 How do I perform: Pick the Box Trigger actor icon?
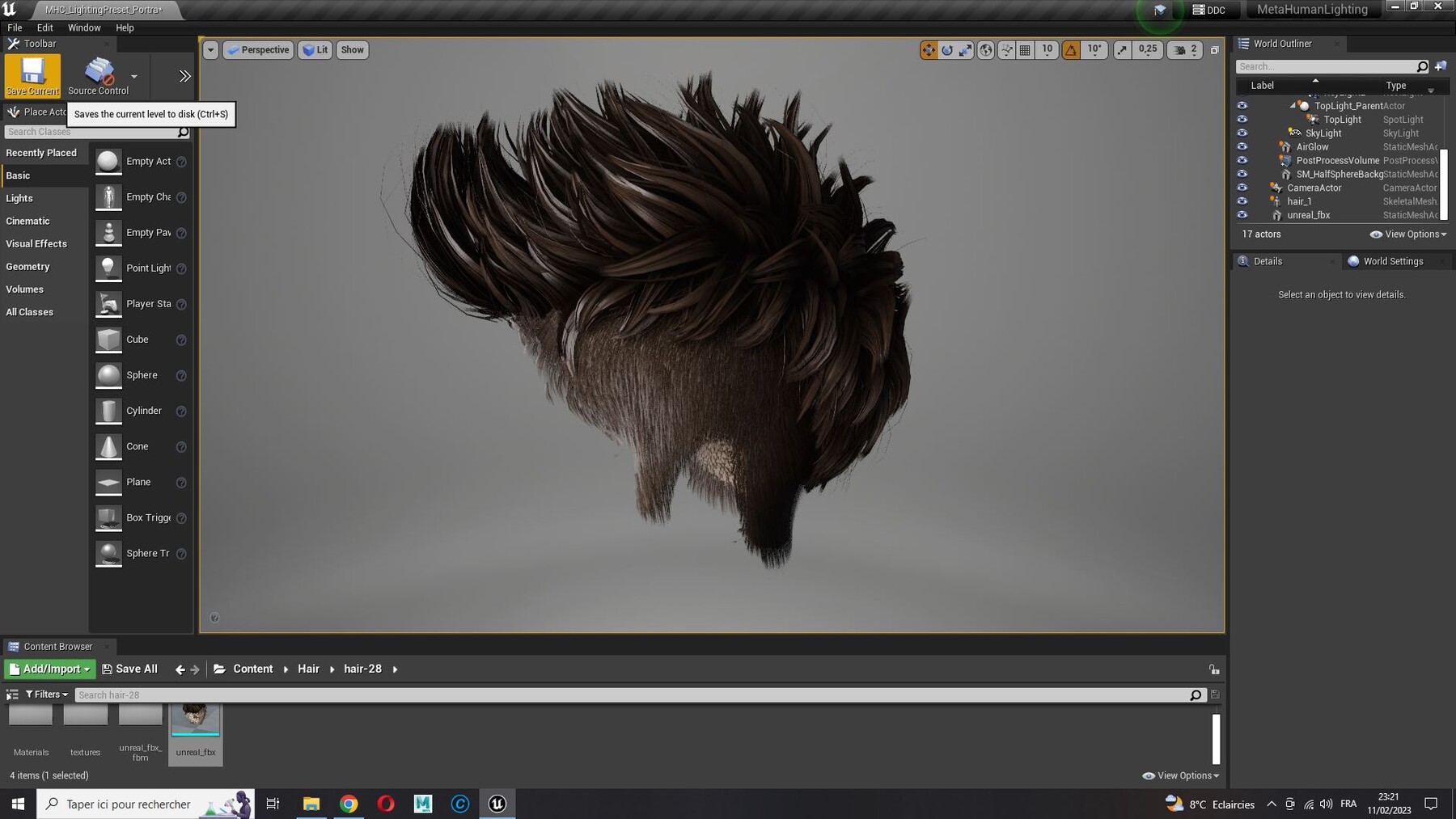click(x=108, y=517)
